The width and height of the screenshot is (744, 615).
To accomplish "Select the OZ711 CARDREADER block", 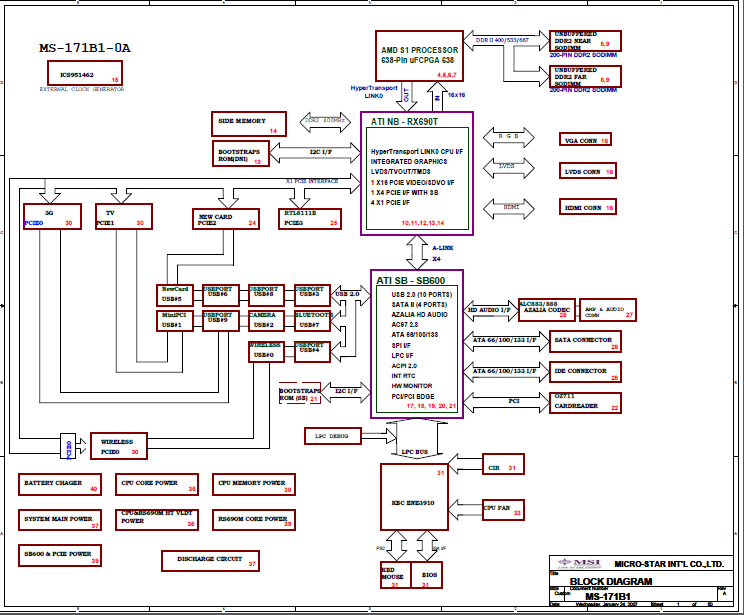I will 585,403.
